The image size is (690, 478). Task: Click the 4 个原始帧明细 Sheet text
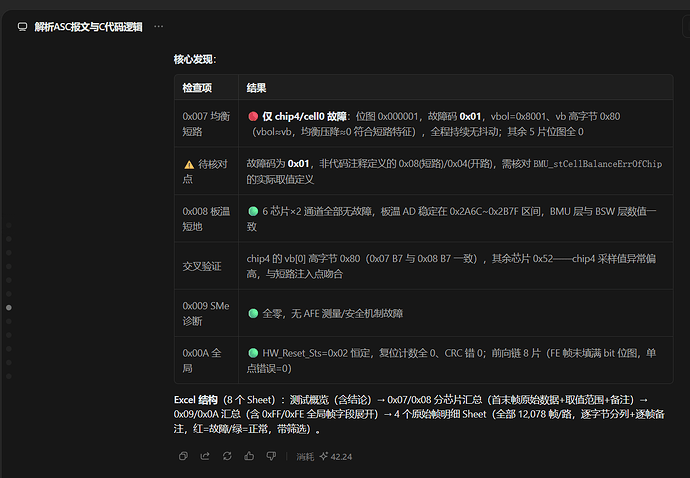click(x=440, y=414)
